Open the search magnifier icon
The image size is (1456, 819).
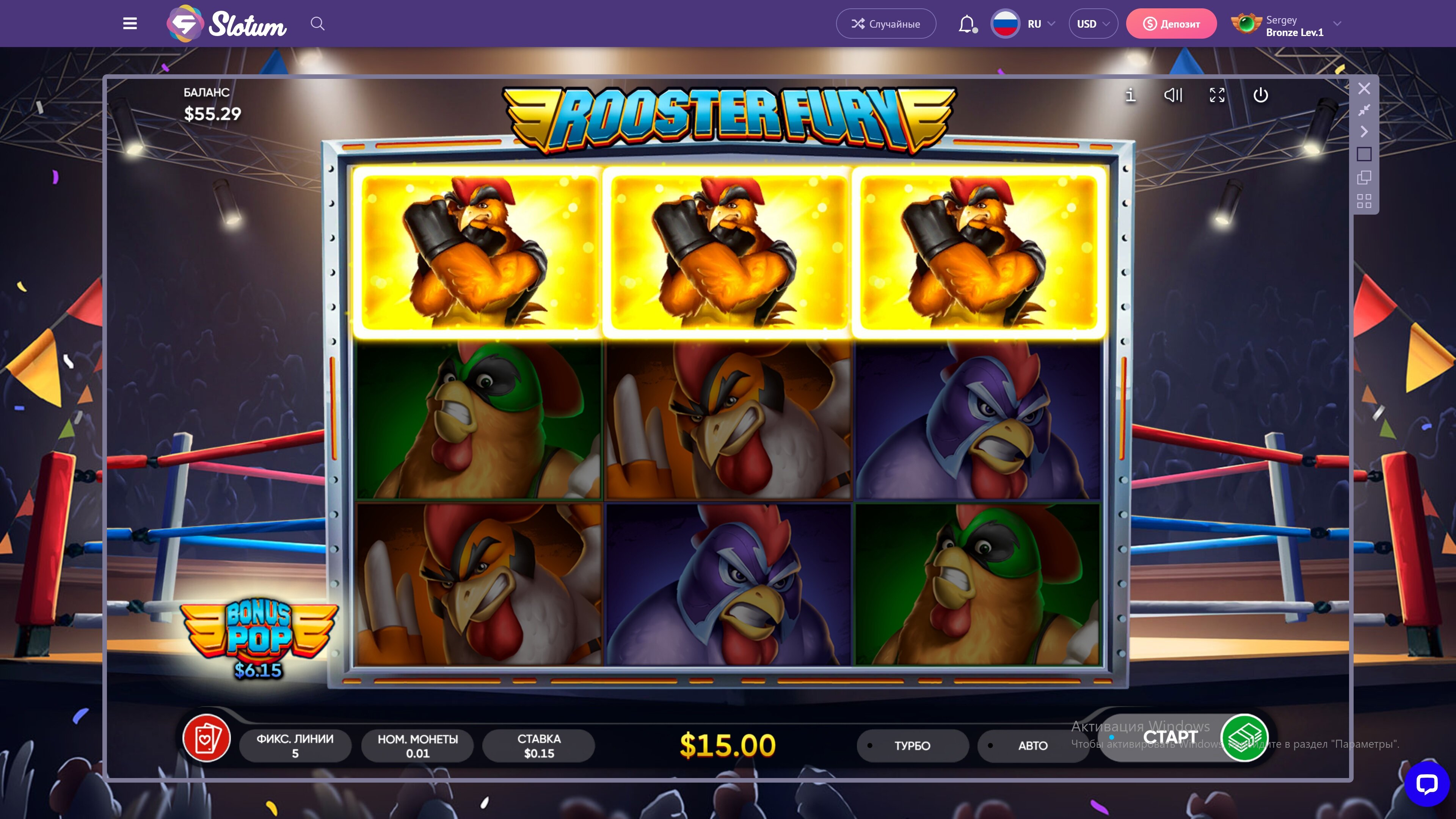click(318, 24)
